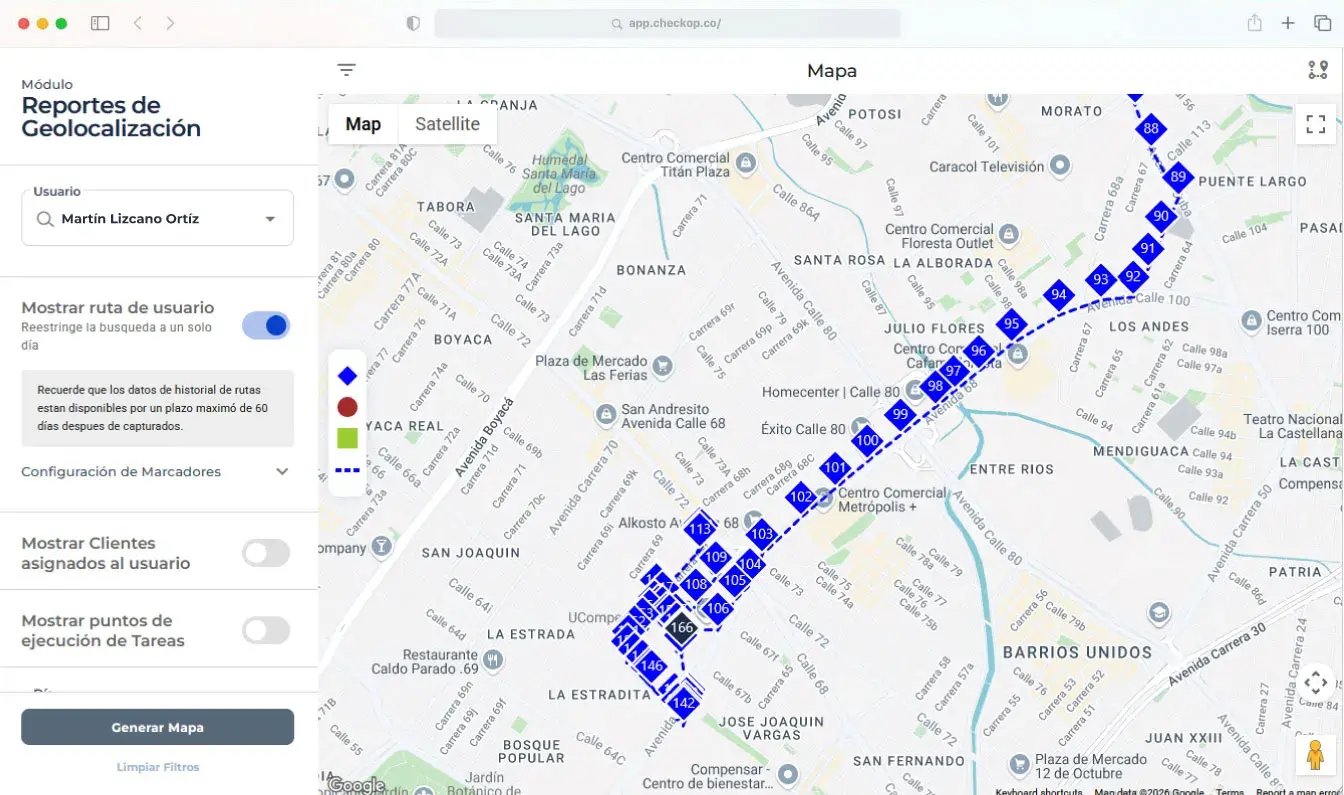Select the red circle marker in the legend
This screenshot has height=795, width=1344.
tap(346, 406)
